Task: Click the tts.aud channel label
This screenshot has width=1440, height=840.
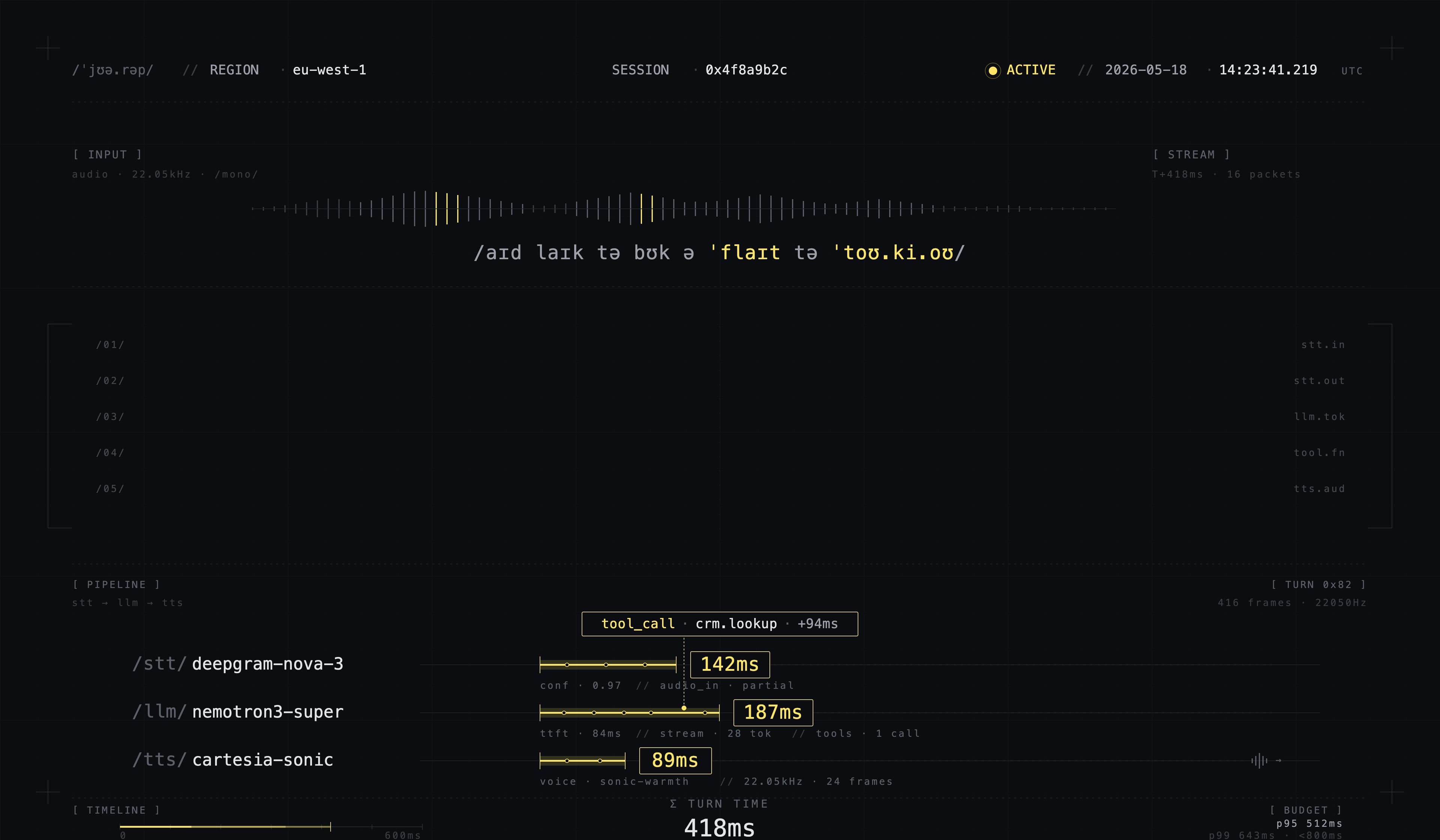Action: [x=1319, y=489]
